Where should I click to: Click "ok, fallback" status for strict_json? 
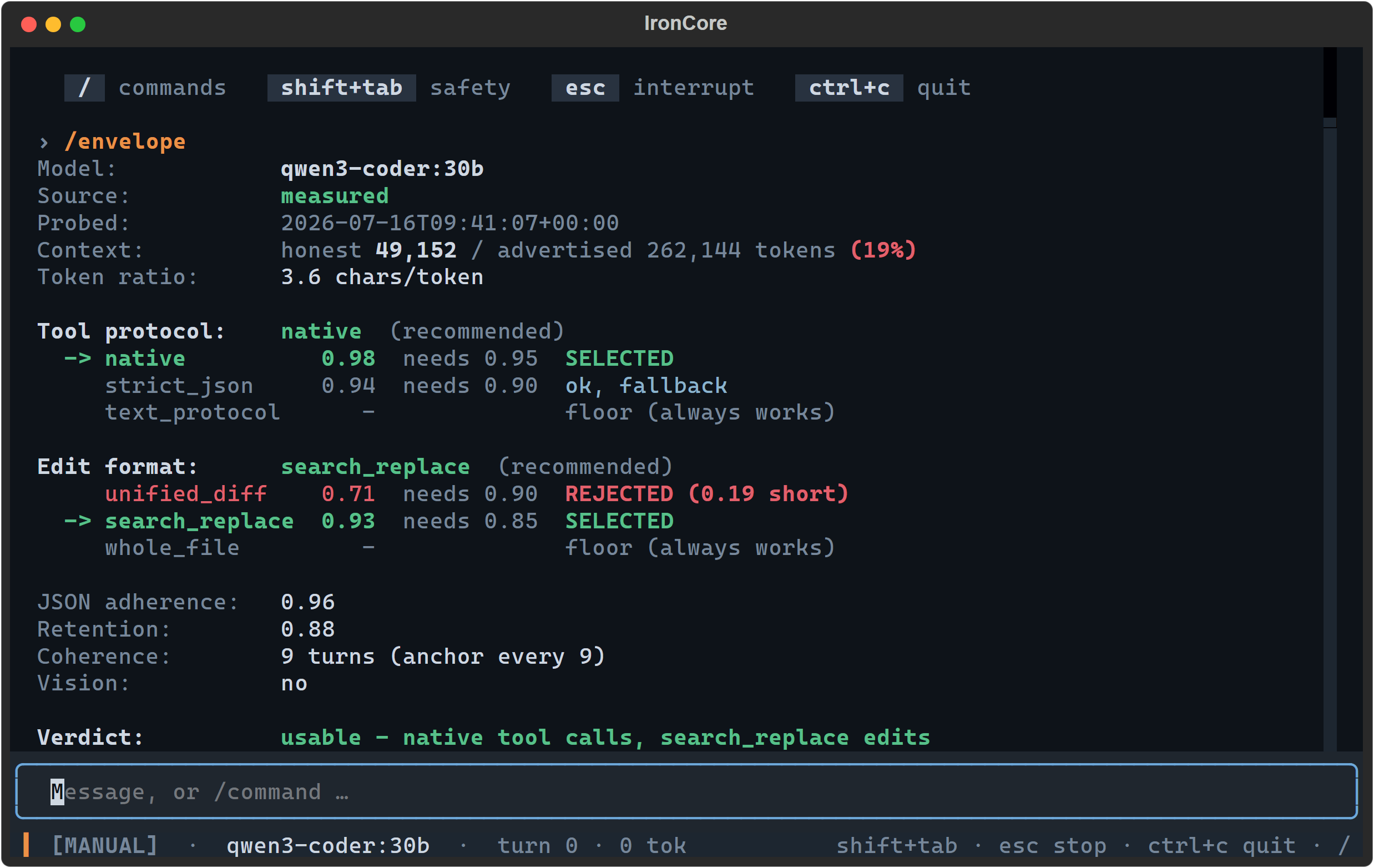point(646,386)
